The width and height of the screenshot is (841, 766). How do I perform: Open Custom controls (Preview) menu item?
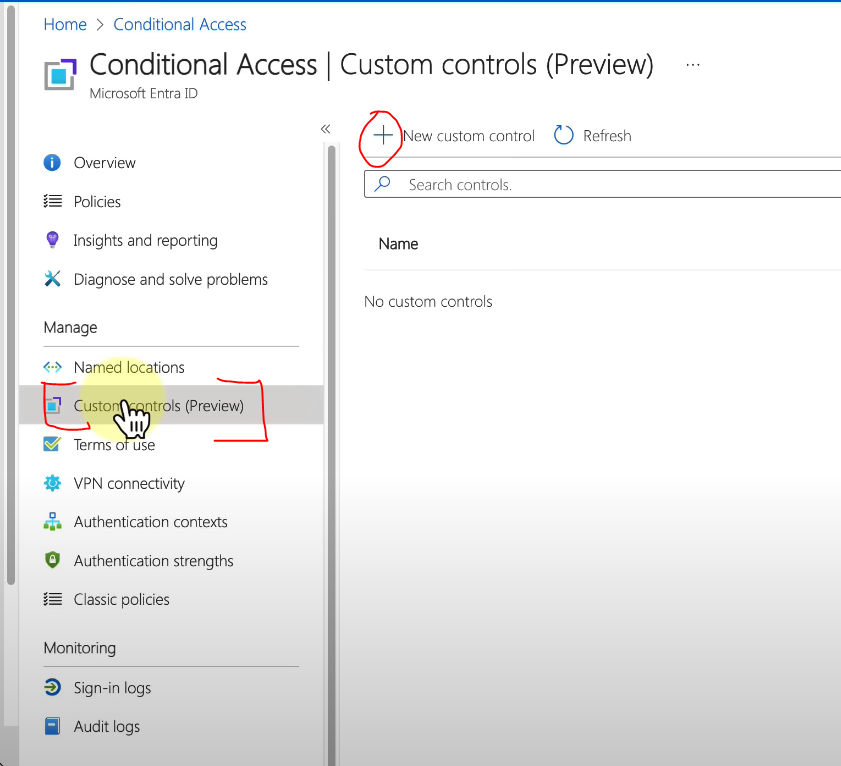click(x=158, y=406)
